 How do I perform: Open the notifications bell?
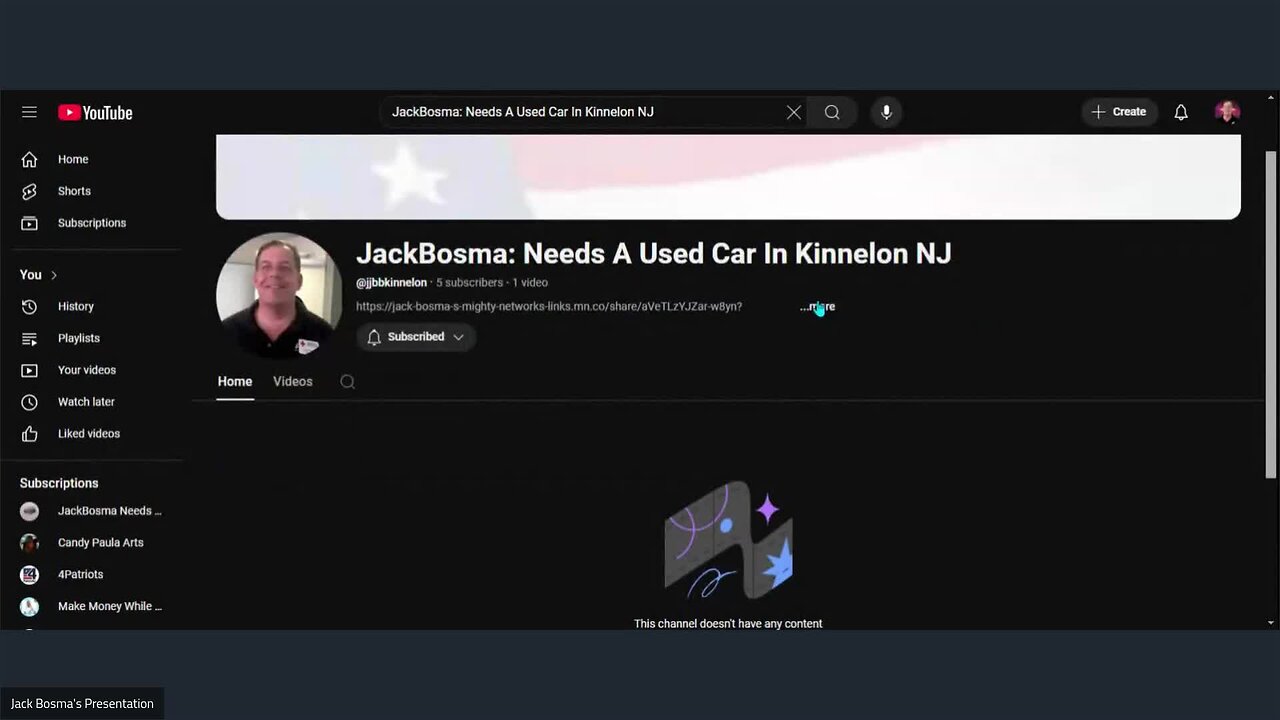tap(1181, 112)
